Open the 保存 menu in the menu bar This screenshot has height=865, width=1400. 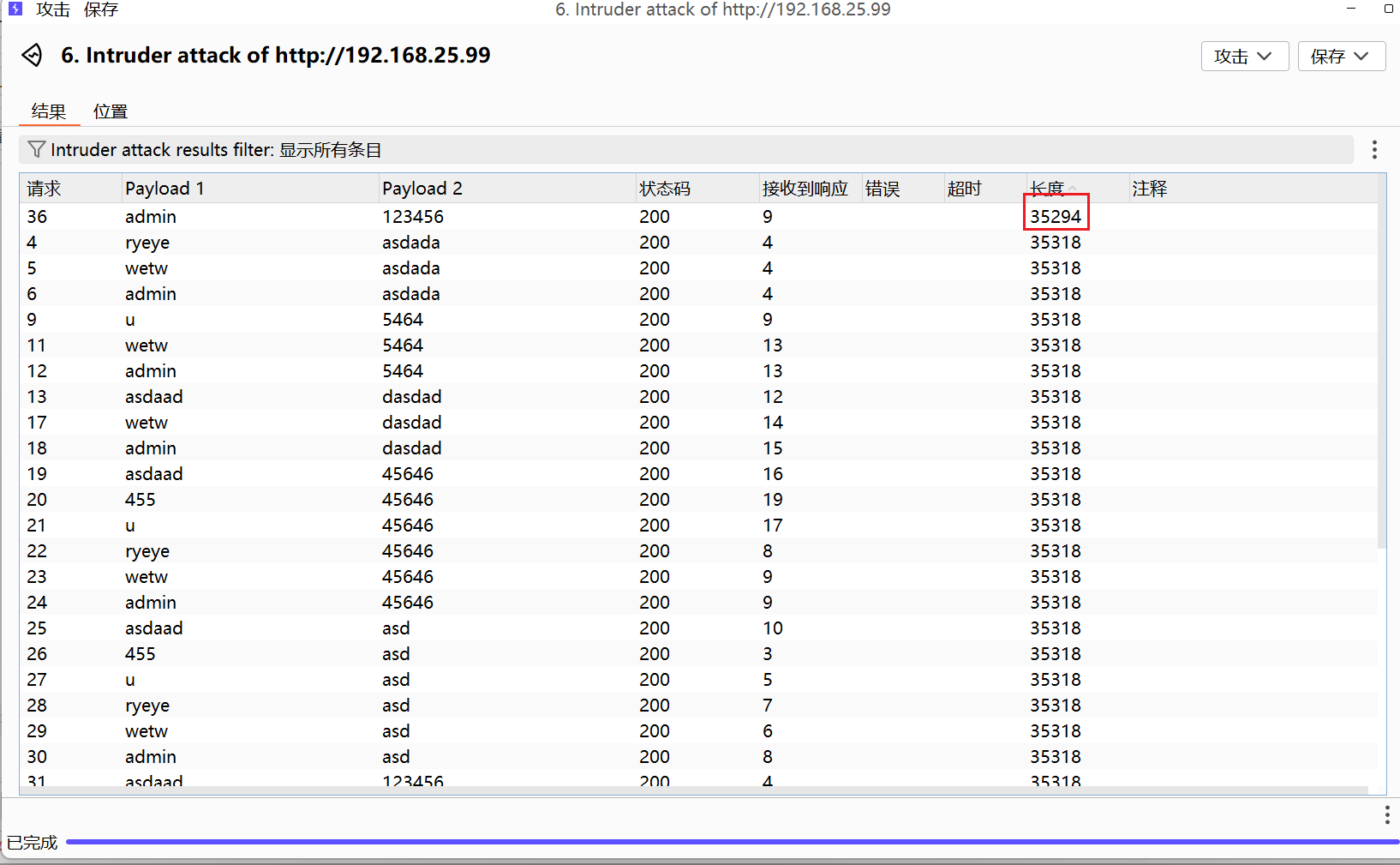tap(101, 9)
